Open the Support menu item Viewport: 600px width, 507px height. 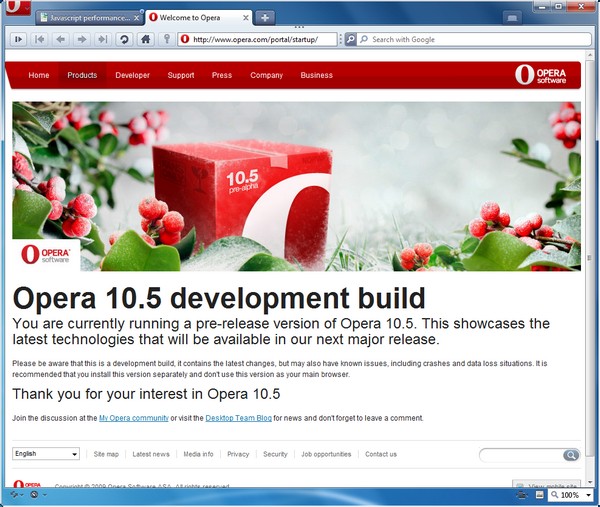(181, 75)
